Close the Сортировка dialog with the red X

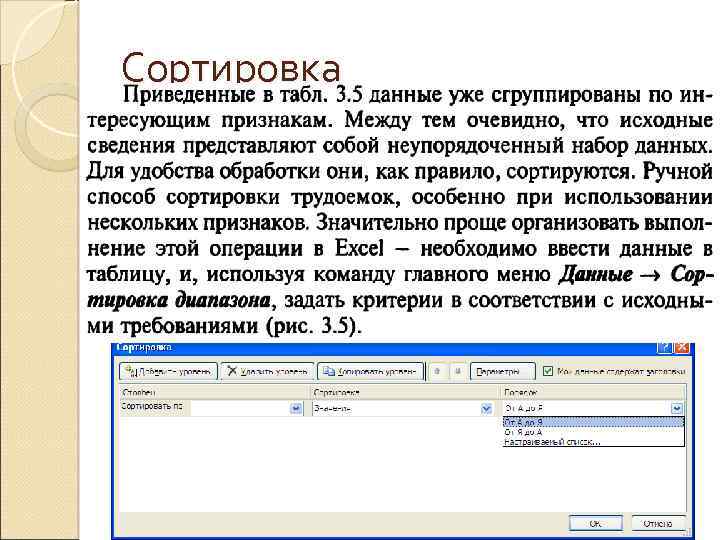tap(682, 348)
